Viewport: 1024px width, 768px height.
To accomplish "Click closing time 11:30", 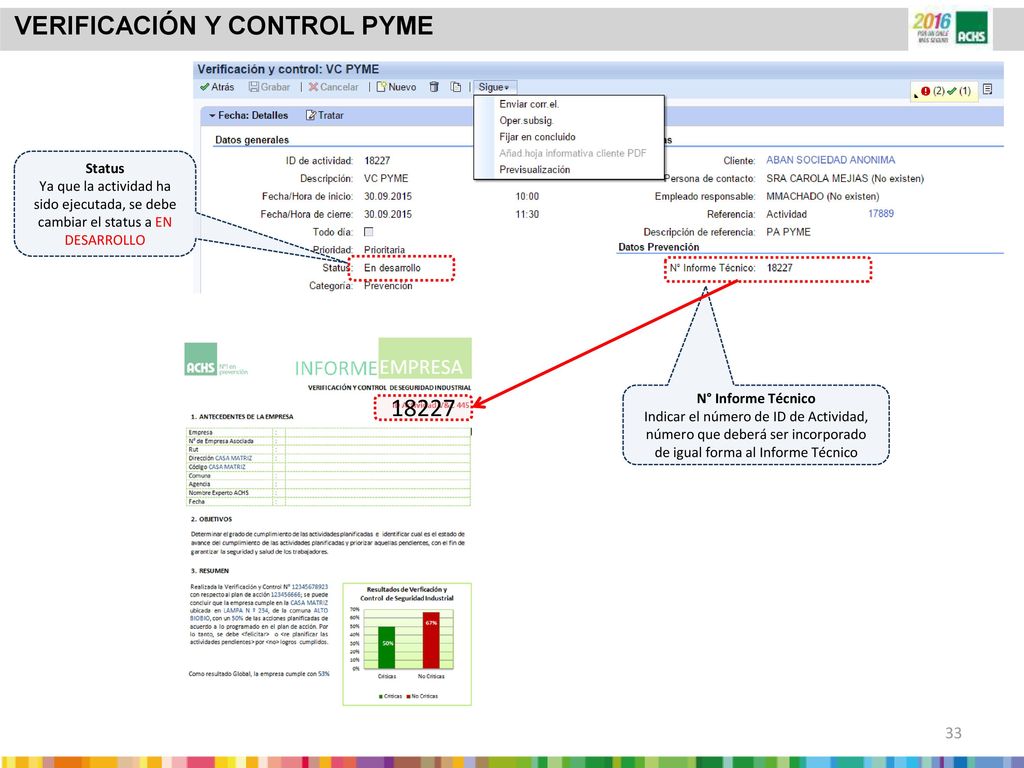I will [x=527, y=214].
